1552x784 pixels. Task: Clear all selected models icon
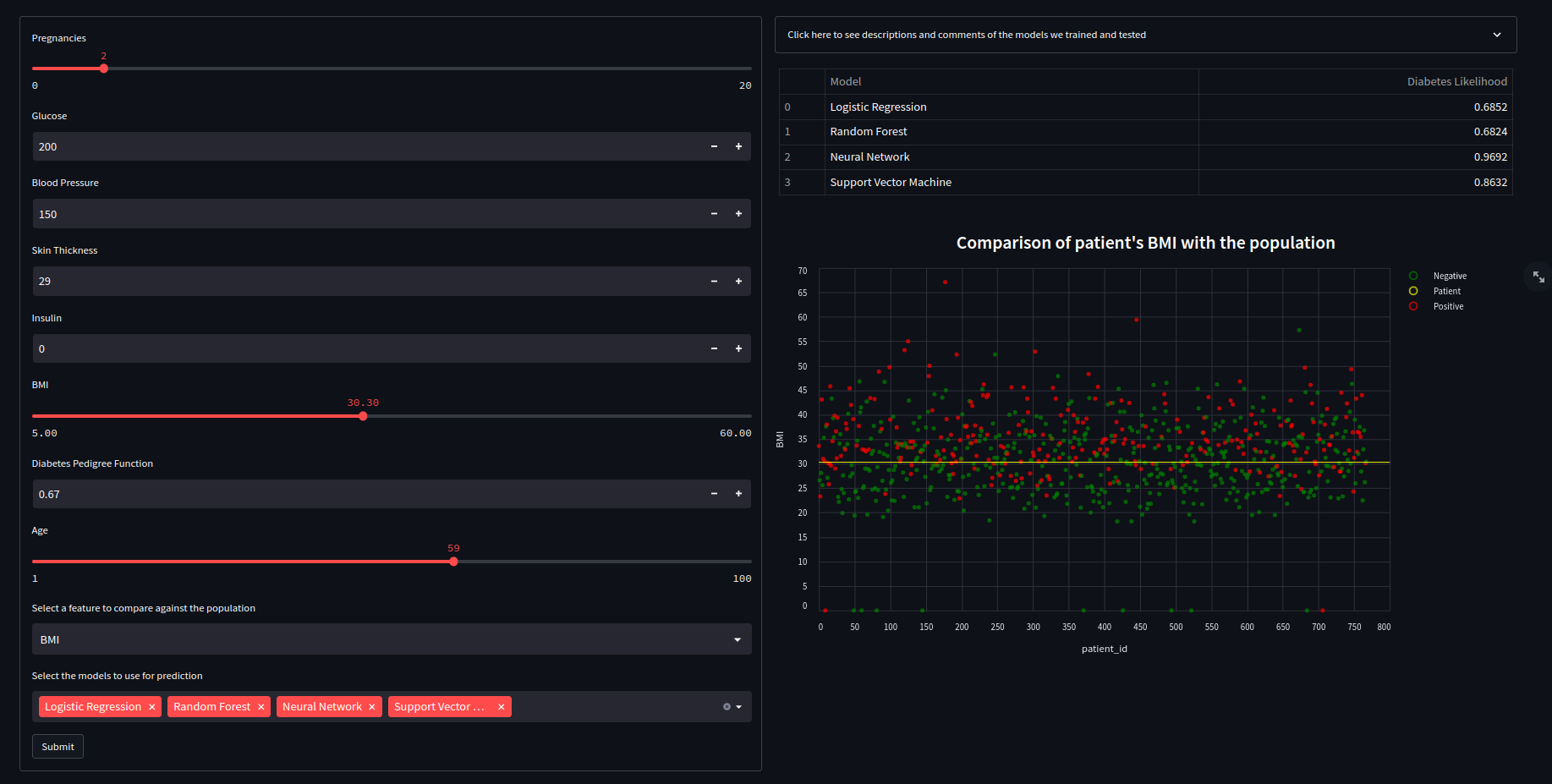(726, 707)
